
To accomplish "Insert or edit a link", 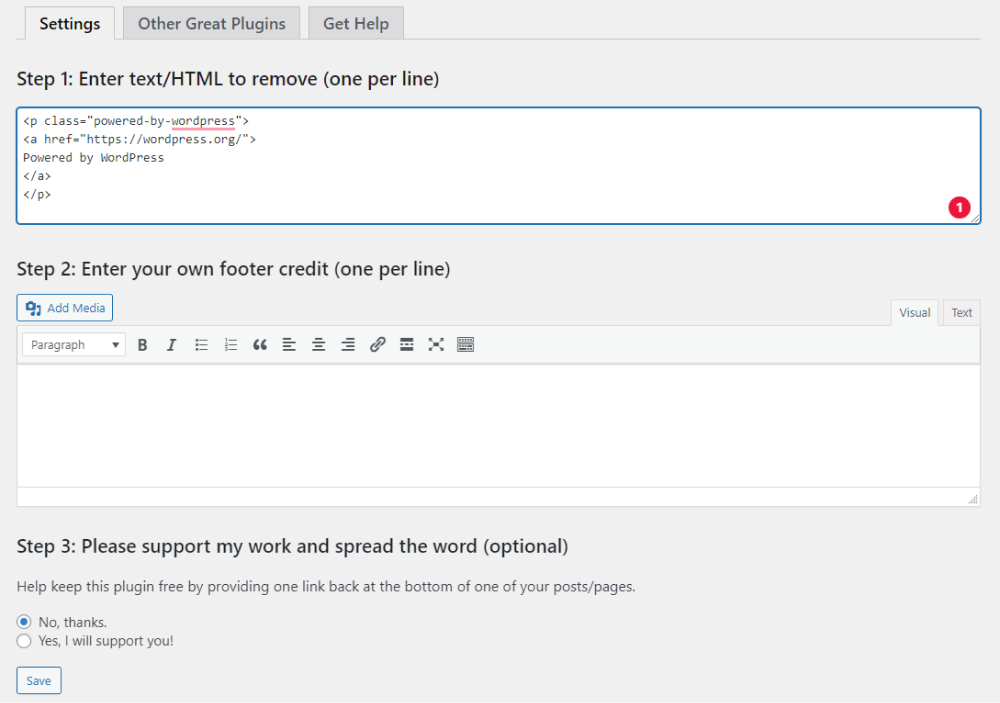I will [377, 345].
